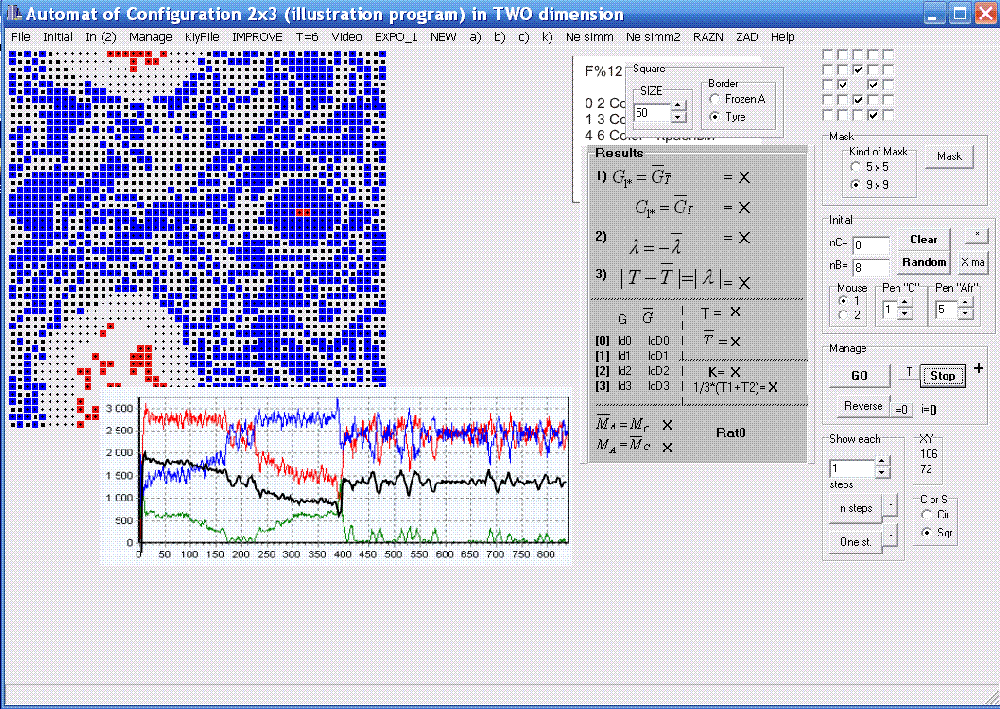
Task: Click the Show each steps field
Action: (x=852, y=469)
